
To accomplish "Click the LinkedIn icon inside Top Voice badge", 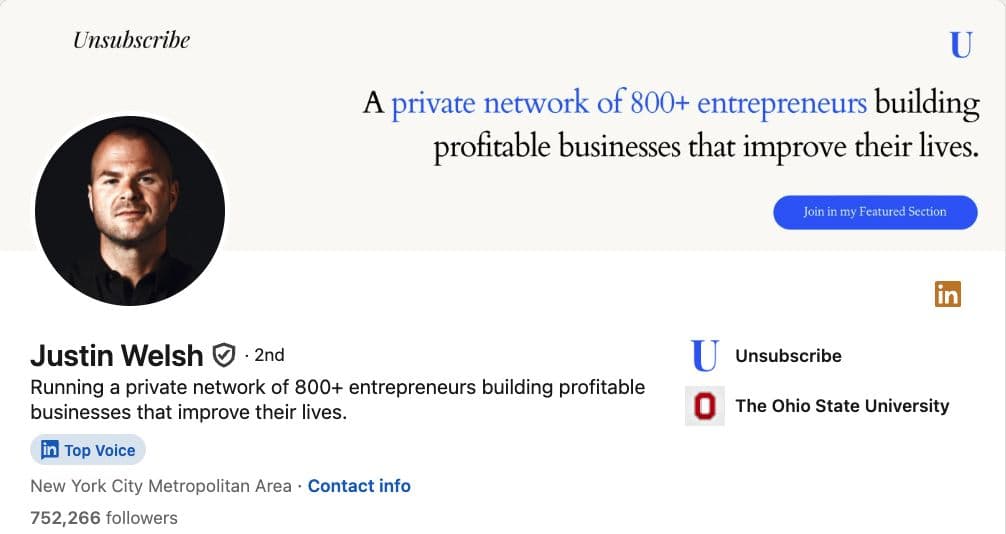I will [x=49, y=450].
